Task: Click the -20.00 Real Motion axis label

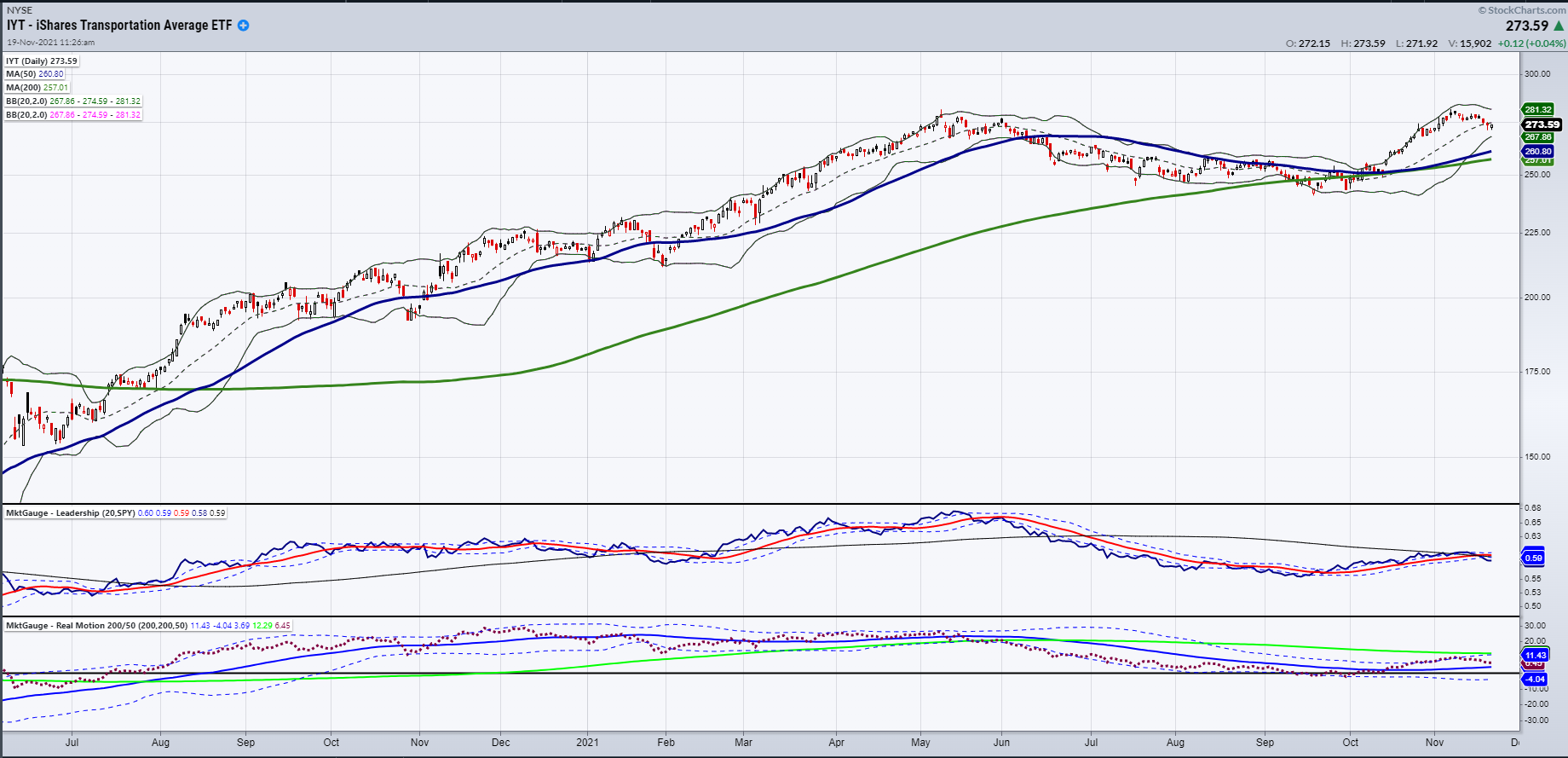Action: 1536,704
